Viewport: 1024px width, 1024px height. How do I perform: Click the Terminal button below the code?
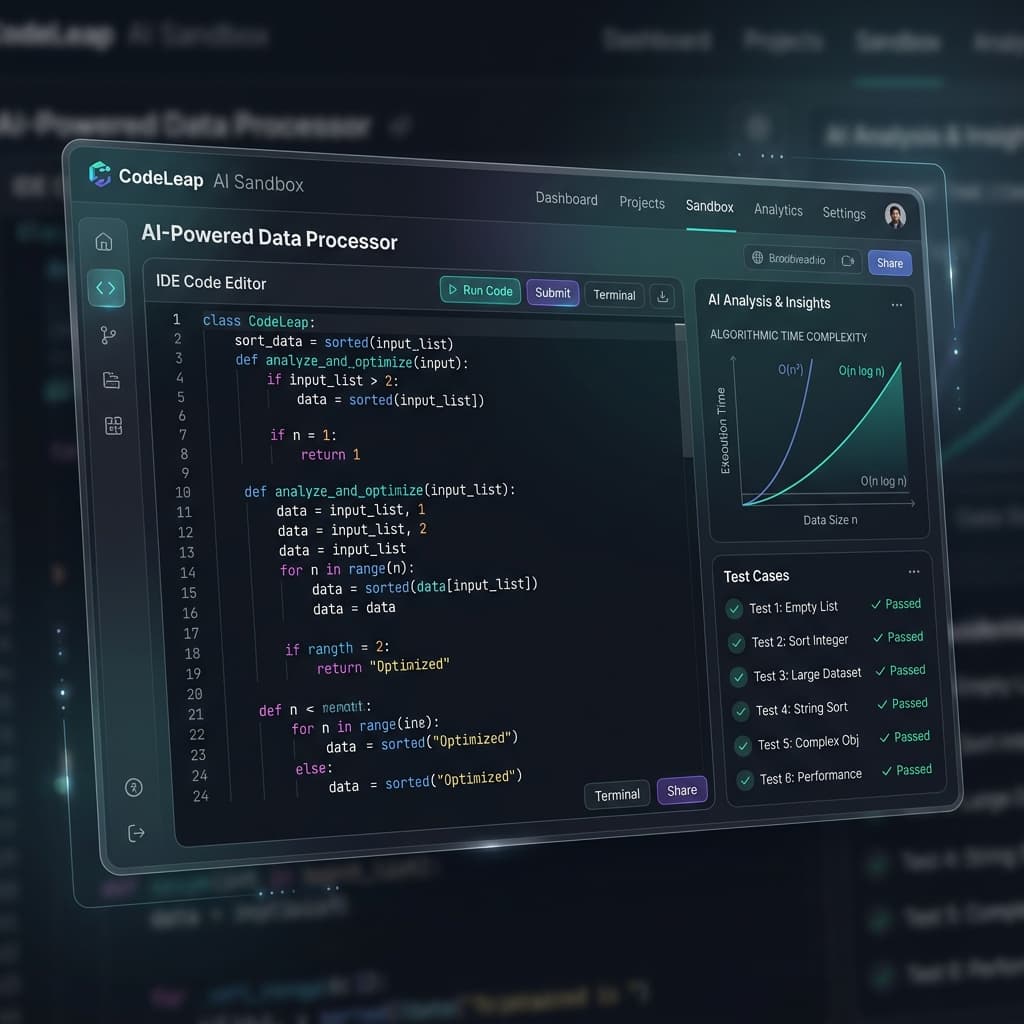tap(617, 795)
